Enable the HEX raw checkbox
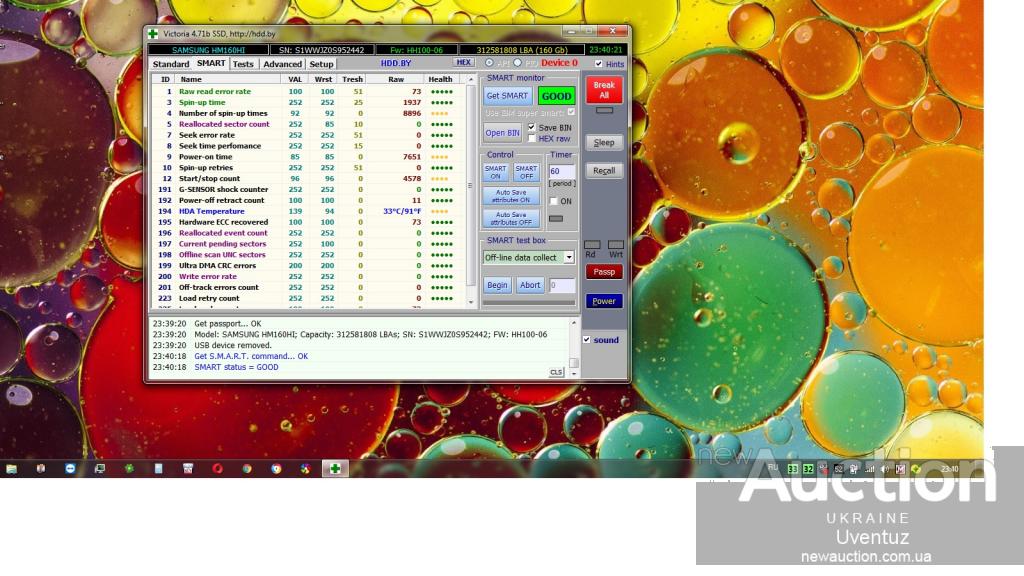 pos(532,138)
